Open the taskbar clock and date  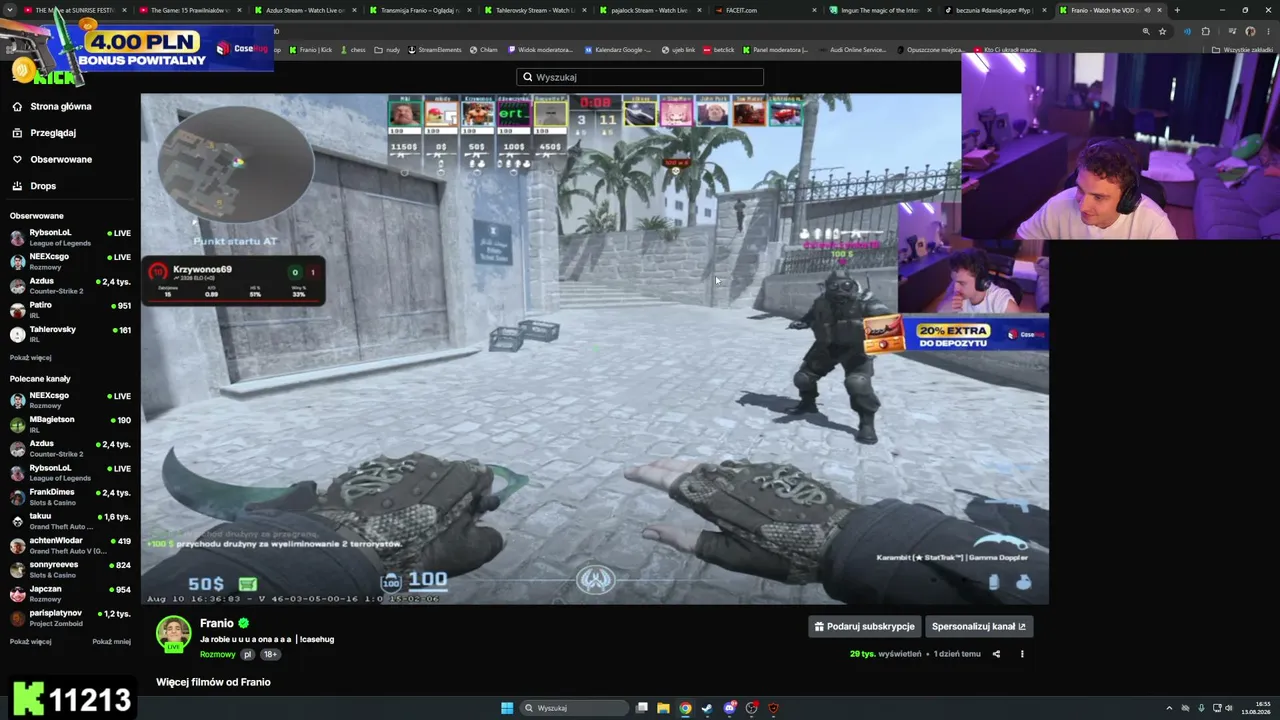pos(1256,708)
